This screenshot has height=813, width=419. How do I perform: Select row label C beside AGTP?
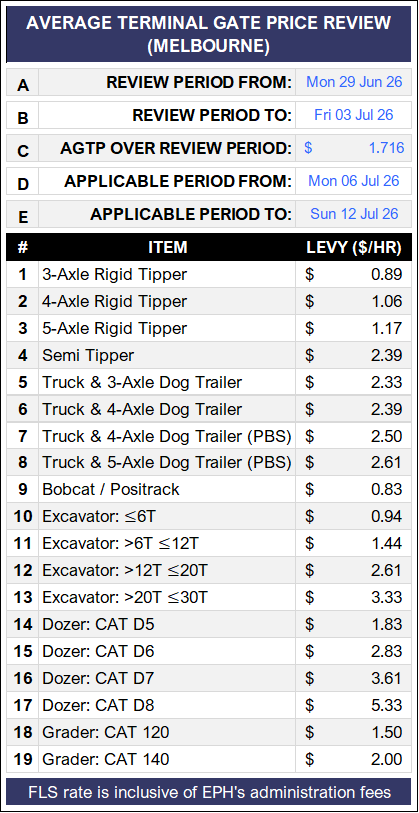tap(22, 150)
